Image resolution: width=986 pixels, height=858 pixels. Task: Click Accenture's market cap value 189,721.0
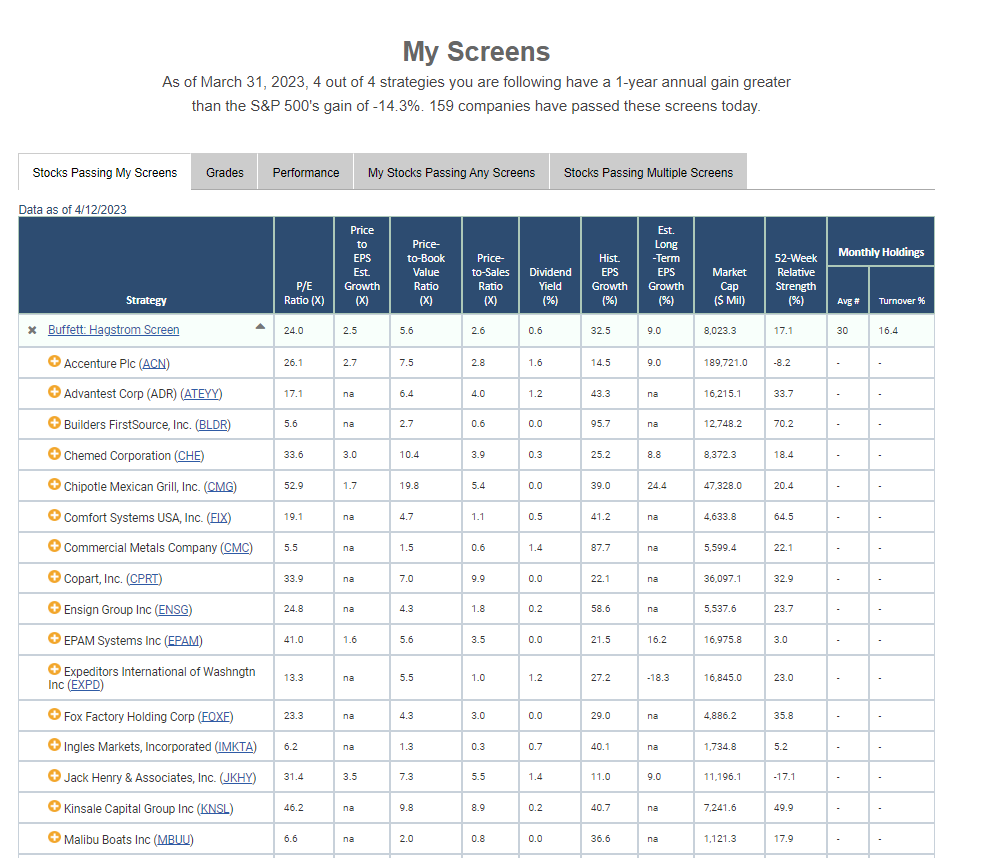(x=726, y=363)
